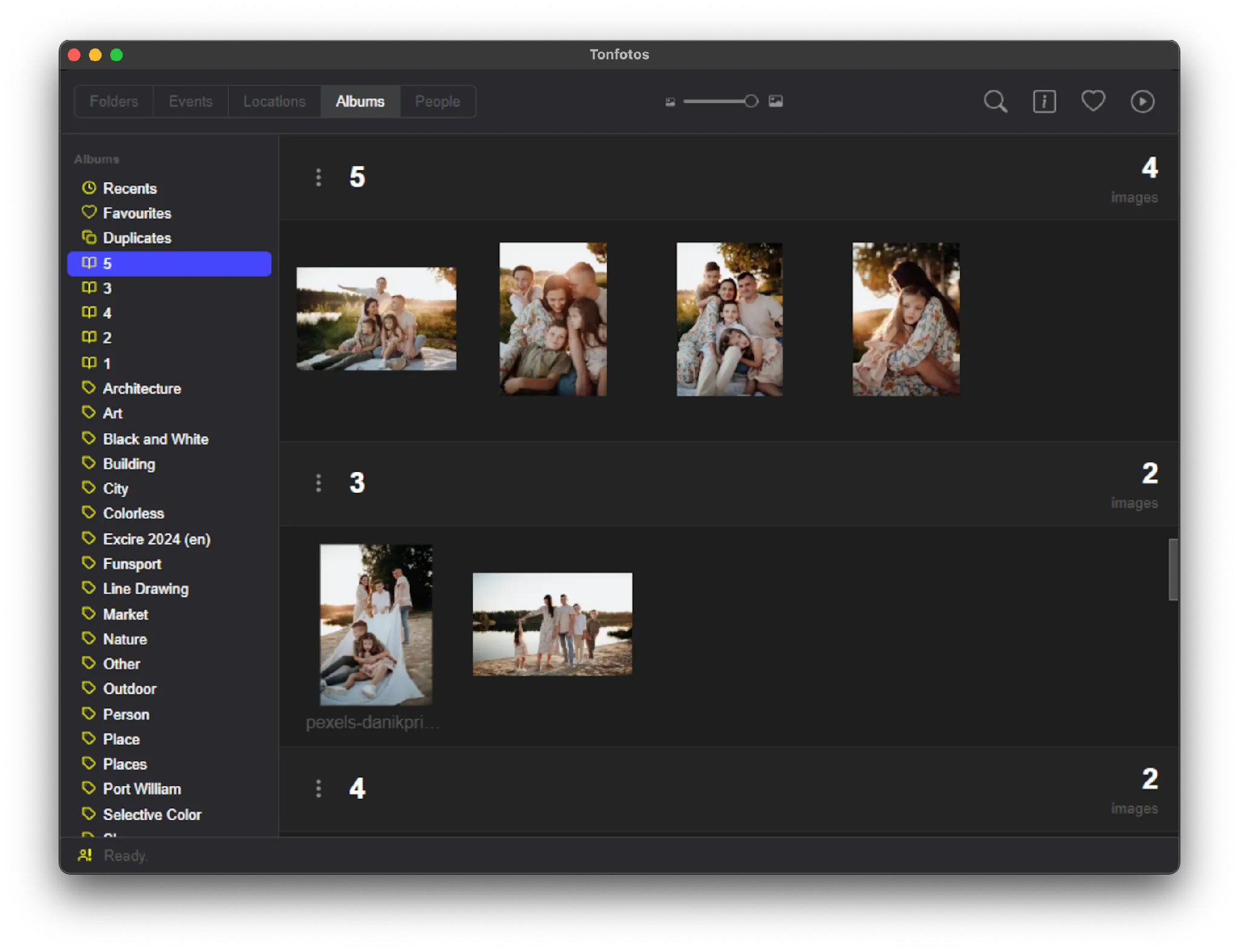Open Recents in the sidebar
Screen dimensions: 1239x952
click(169, 188)
